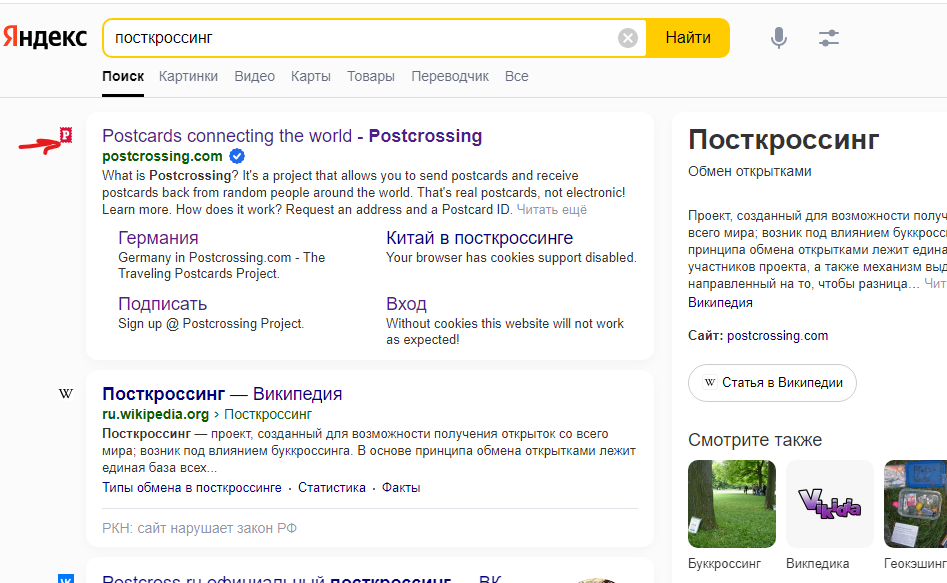Click the Буккроссинг caption text
The height and width of the screenshot is (583, 947).
coord(724,564)
